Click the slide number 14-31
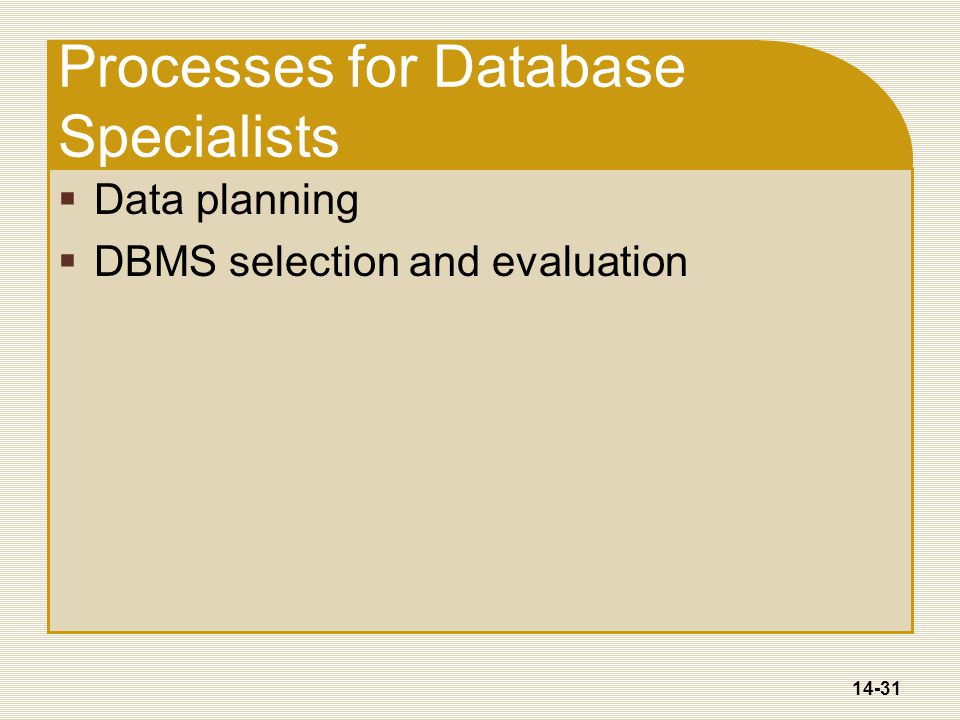The height and width of the screenshot is (720, 960). pyautogui.click(x=876, y=688)
